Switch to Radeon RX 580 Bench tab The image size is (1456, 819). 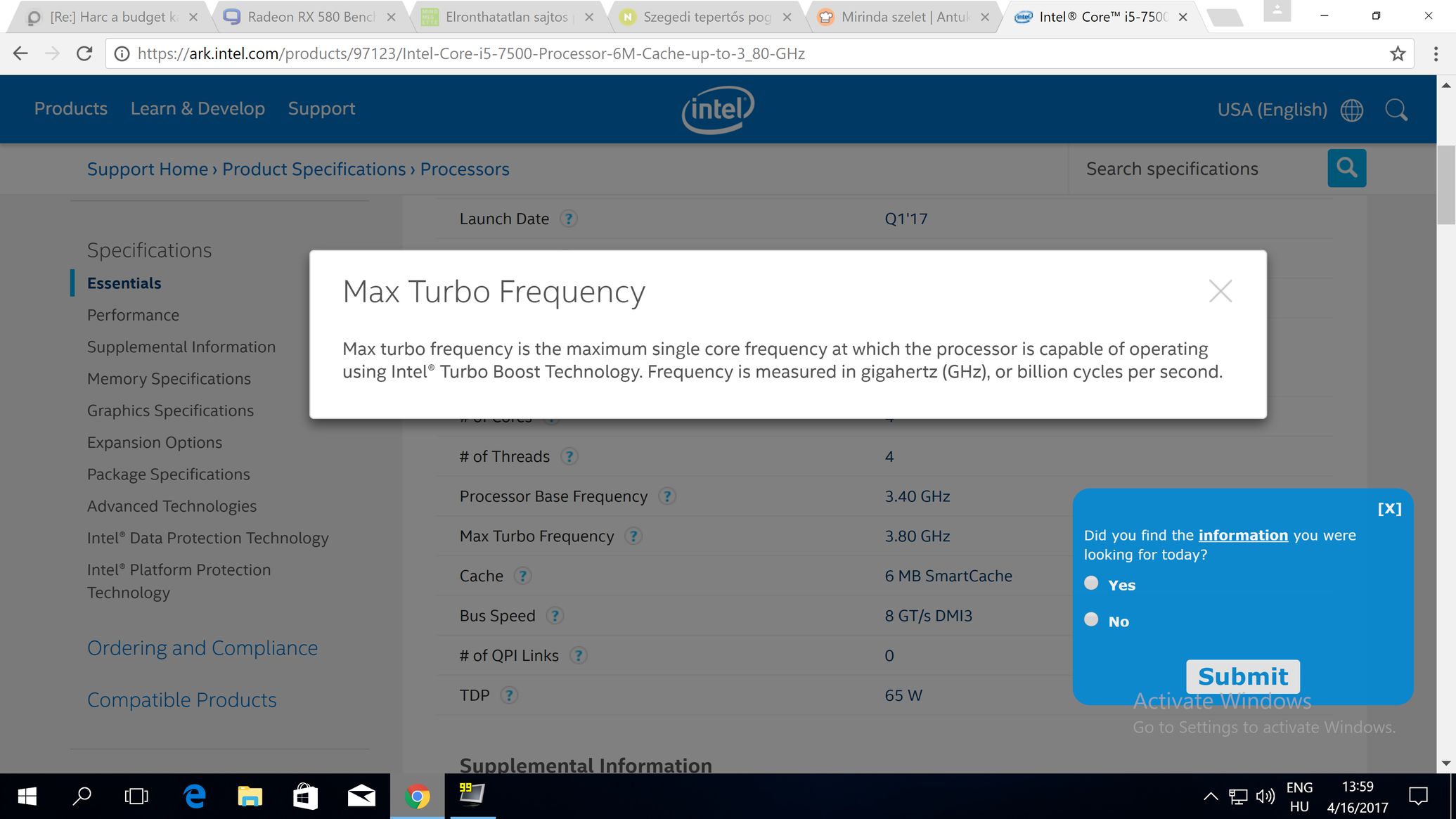click(x=310, y=17)
